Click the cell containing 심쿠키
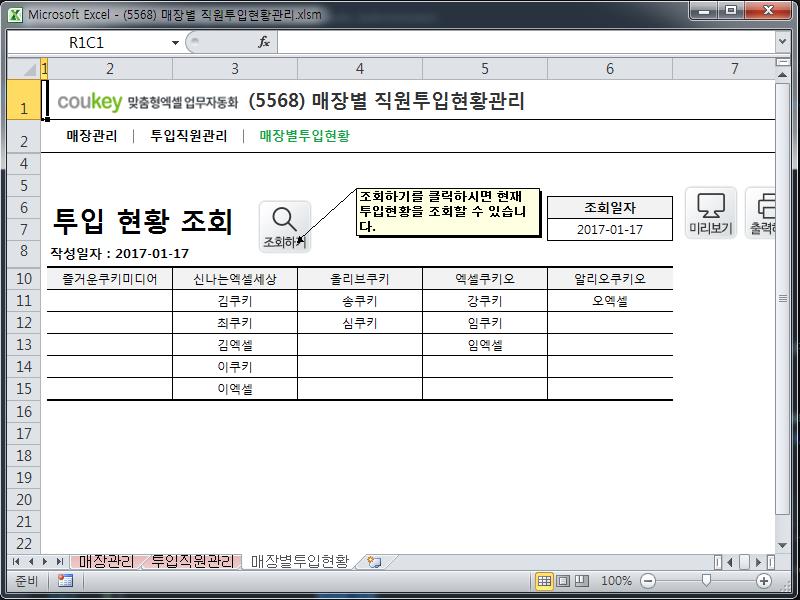Screen dimensions: 800x600 [x=360, y=323]
